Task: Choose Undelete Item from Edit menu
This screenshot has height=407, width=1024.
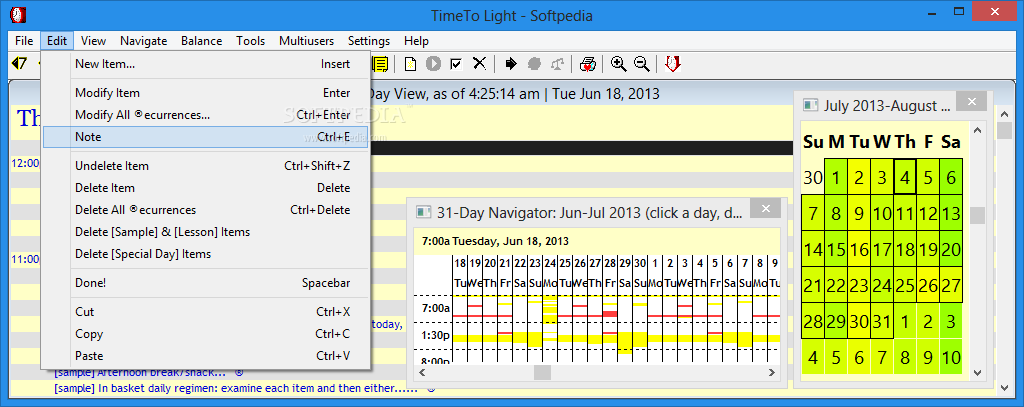Action: [206, 166]
